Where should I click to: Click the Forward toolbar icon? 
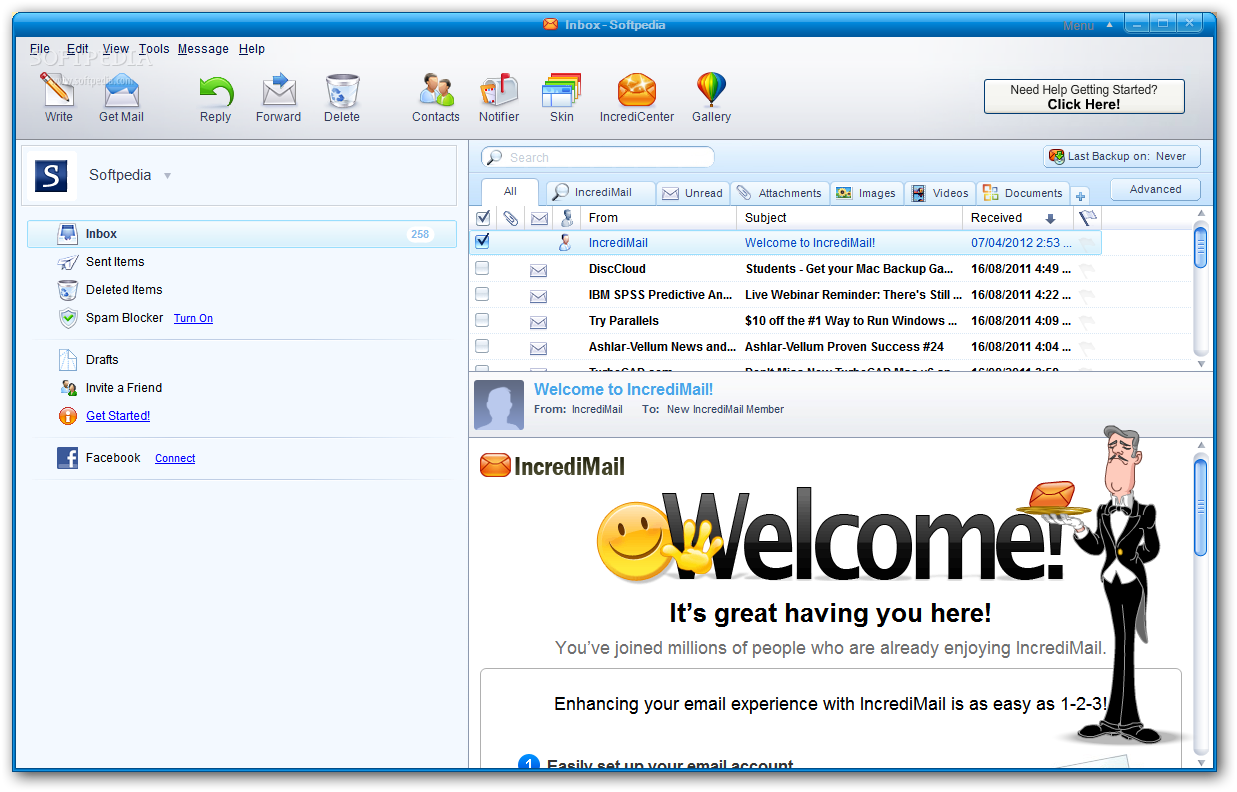(x=279, y=90)
